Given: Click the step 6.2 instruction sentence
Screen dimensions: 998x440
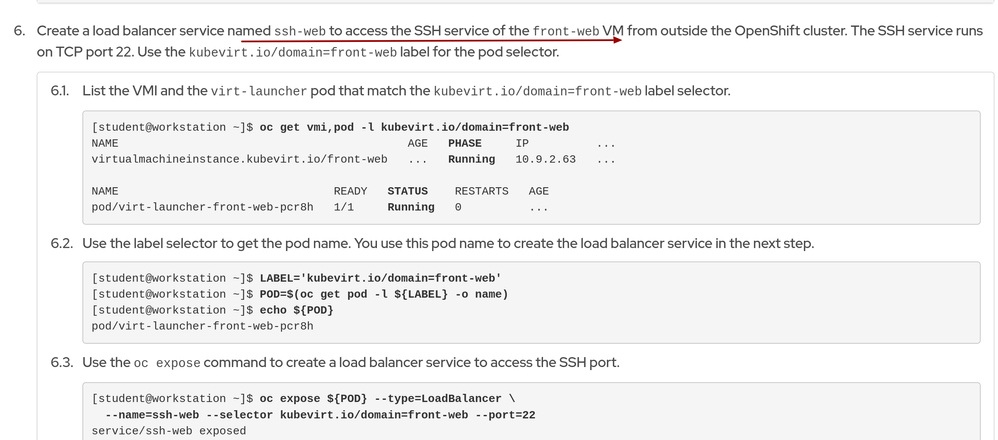Looking at the screenshot, I should click(x=448, y=243).
